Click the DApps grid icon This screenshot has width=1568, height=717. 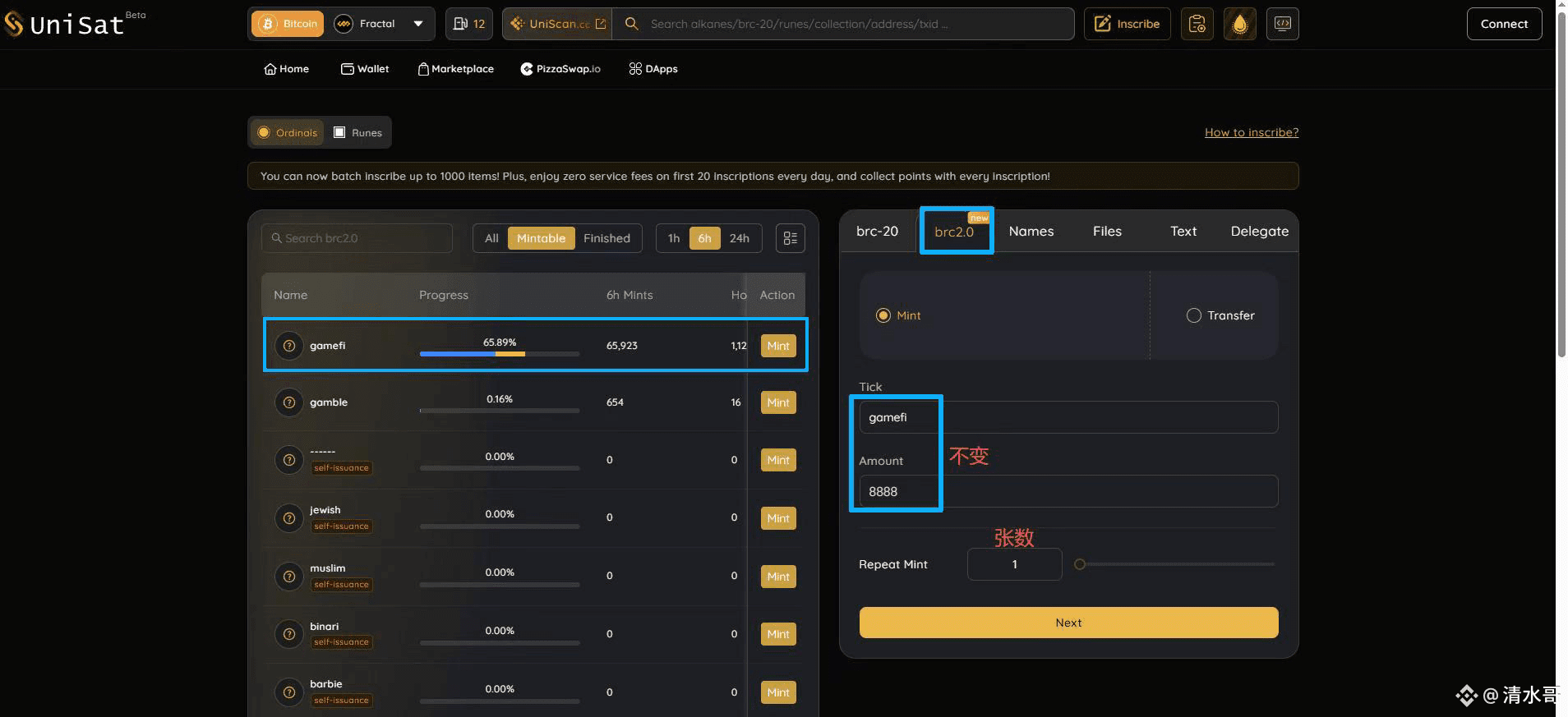pos(635,69)
